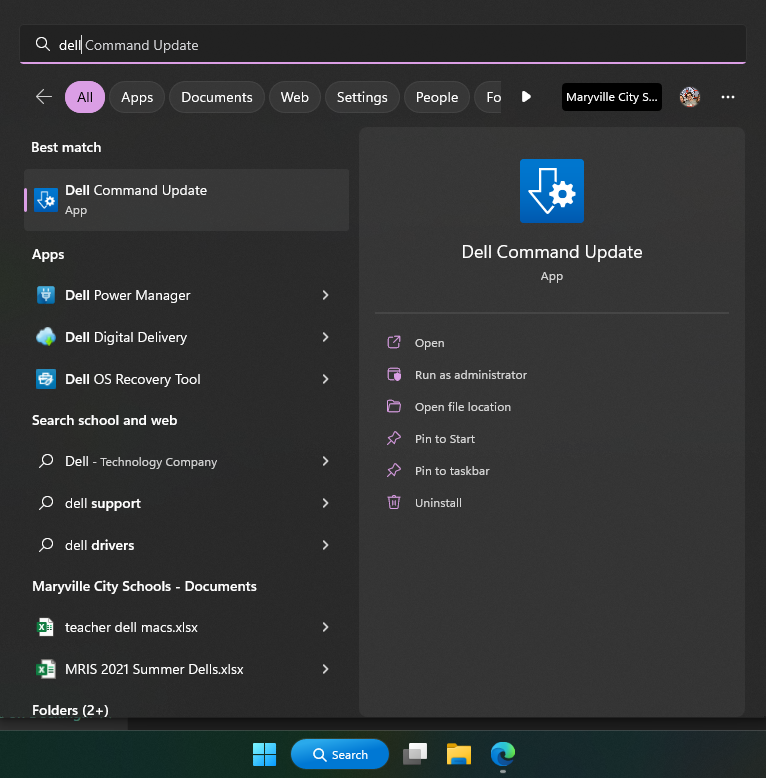766x778 pixels.
Task: Click the Windows Start button in taskbar
Action: pyautogui.click(x=264, y=754)
